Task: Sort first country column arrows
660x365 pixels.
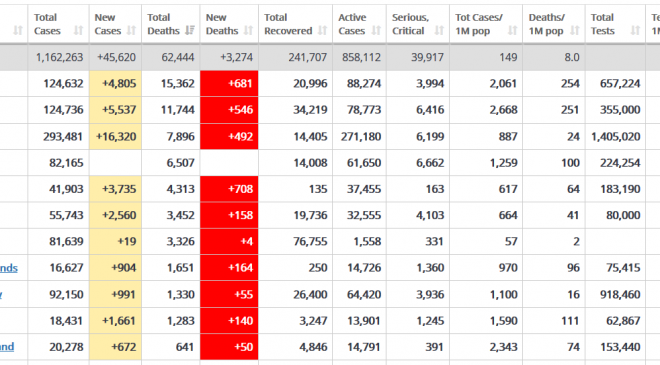Action: 18,30
